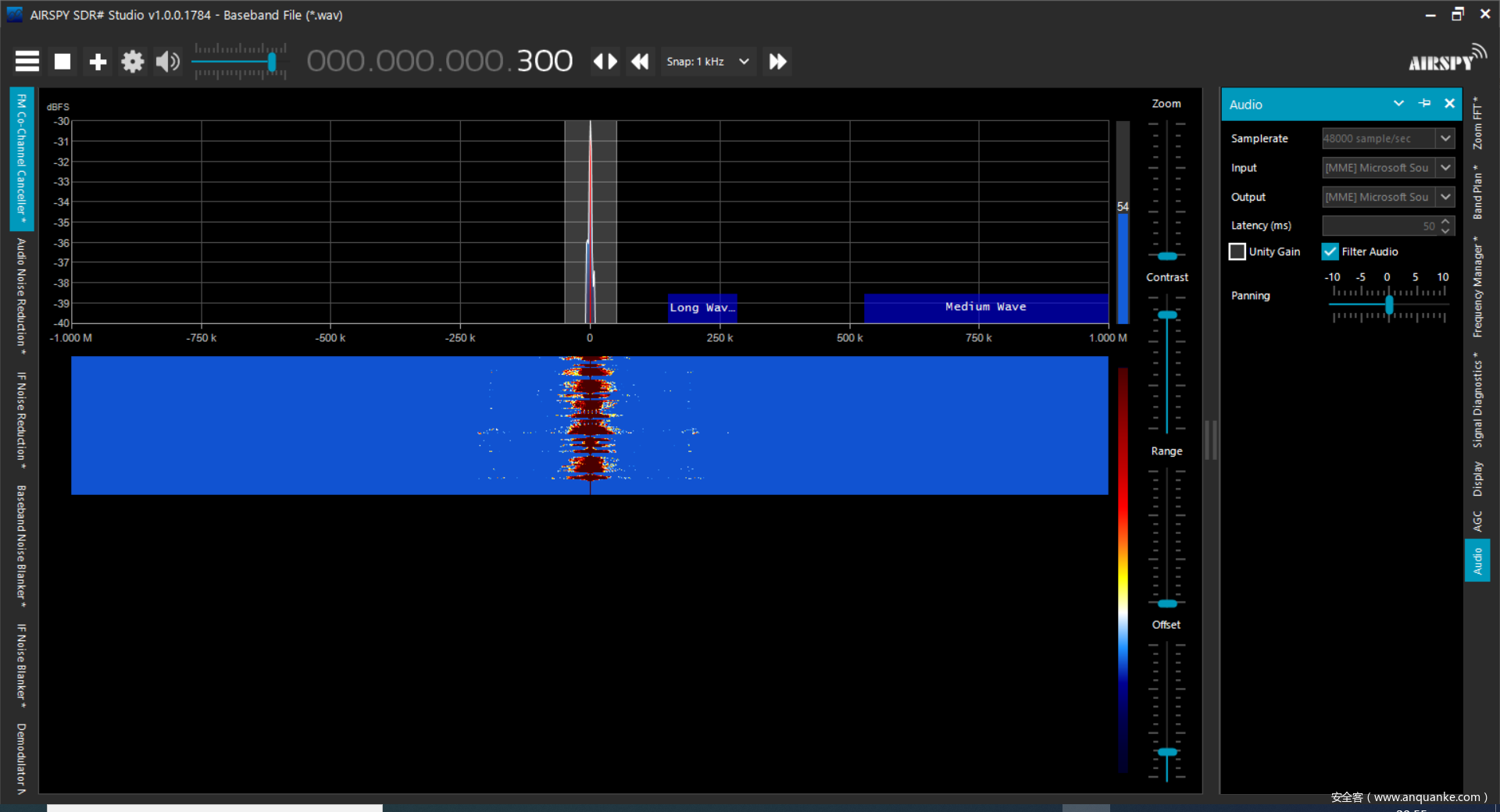Open FM Co-Channel Canceller side tab

pos(22,158)
